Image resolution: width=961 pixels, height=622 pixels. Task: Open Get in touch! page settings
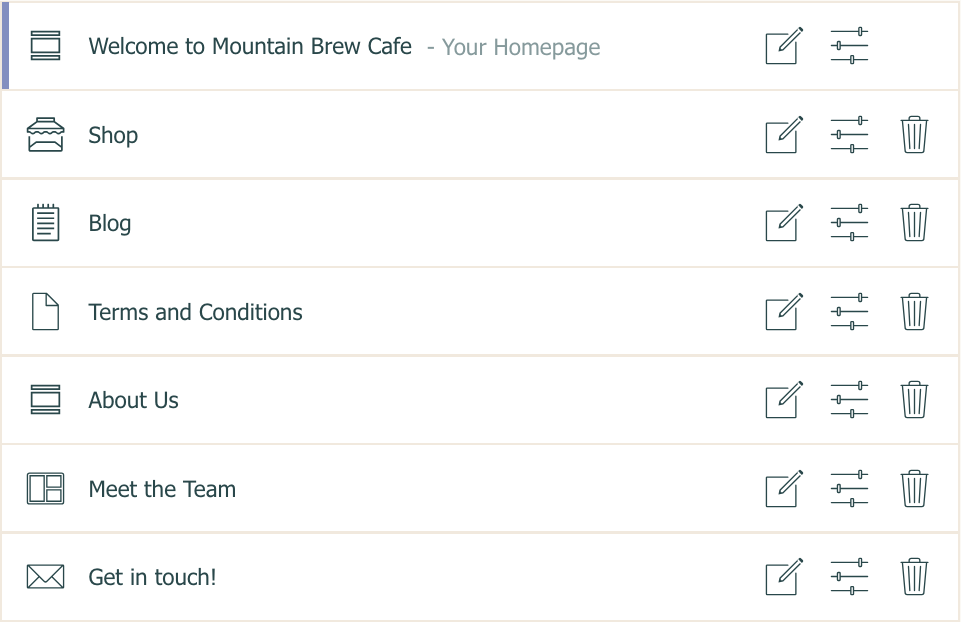pos(849,577)
